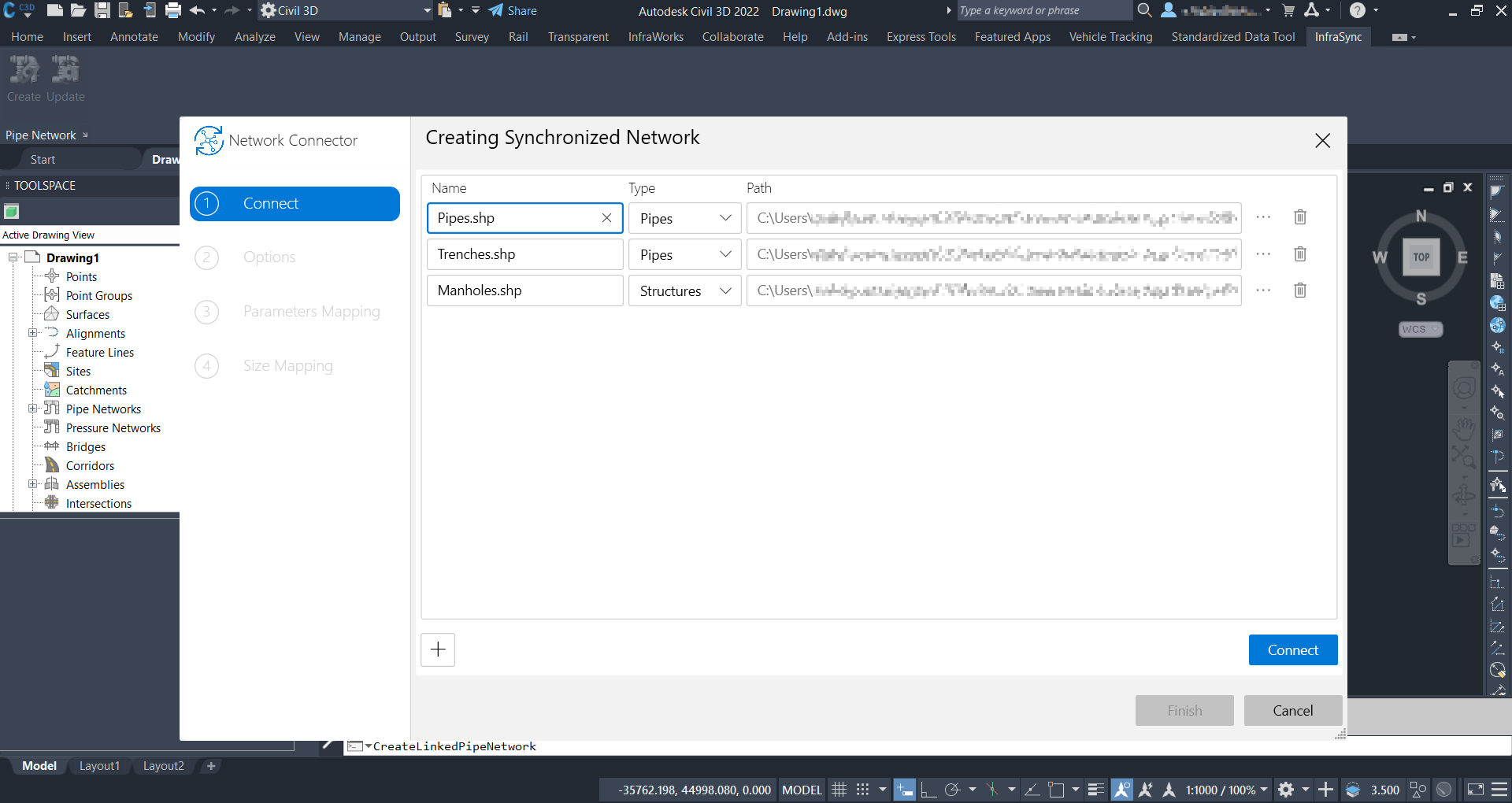Open the annotation scale 1:1000 dropdown
Screen dimensions: 1512x803
1226,790
